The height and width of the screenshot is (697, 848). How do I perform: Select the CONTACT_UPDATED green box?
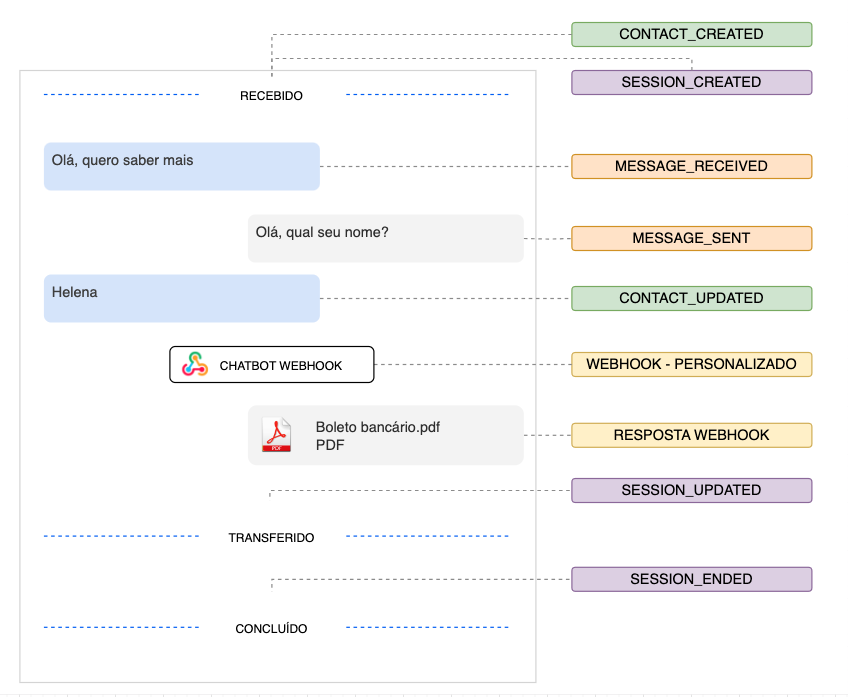(691, 298)
